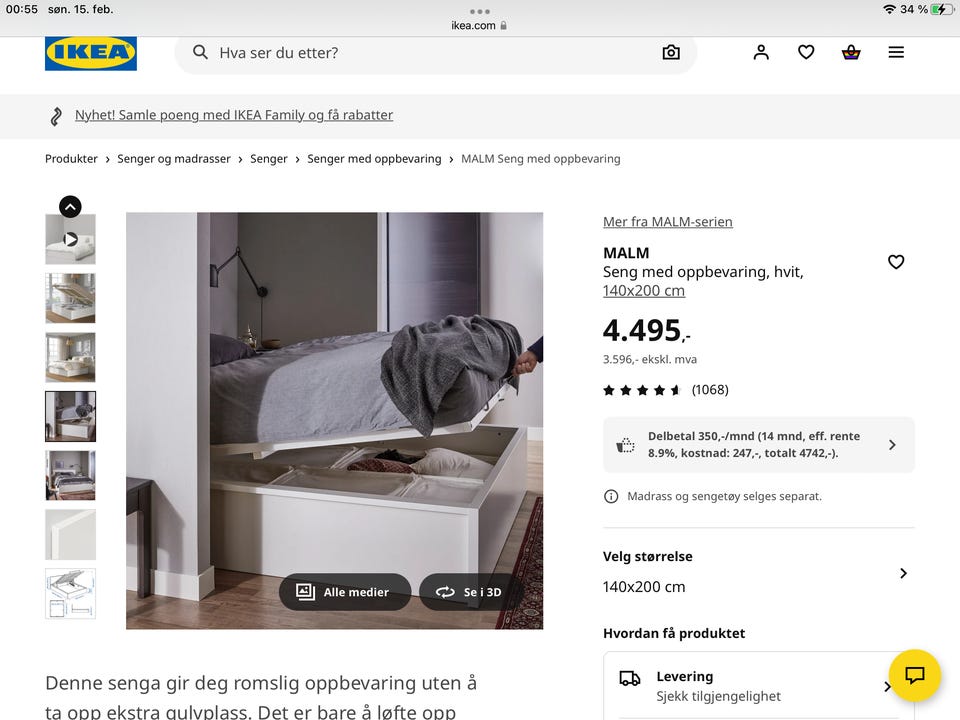960x720 pixels.
Task: Click the main product image
Action: 334,421
